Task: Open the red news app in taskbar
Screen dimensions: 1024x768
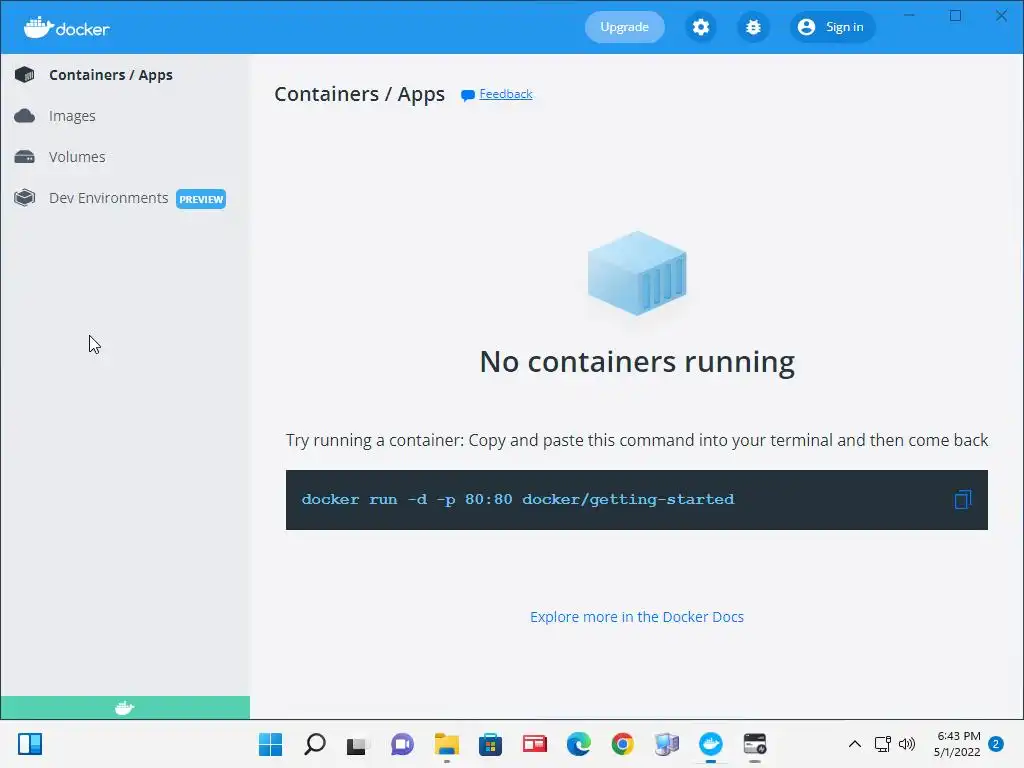Action: point(534,744)
